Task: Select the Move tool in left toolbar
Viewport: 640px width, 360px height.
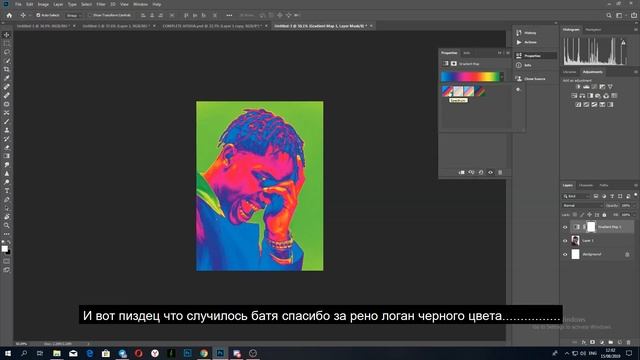Action: coord(7,35)
